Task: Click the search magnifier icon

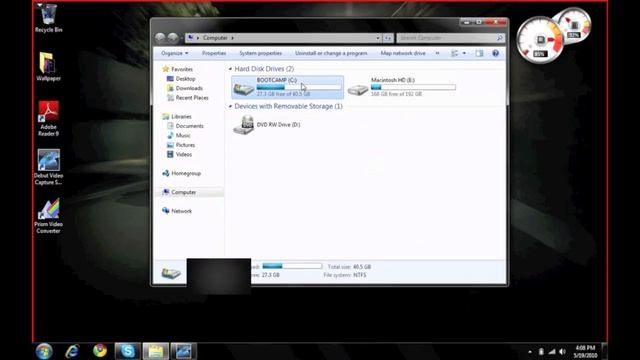Action: pyautogui.click(x=499, y=38)
